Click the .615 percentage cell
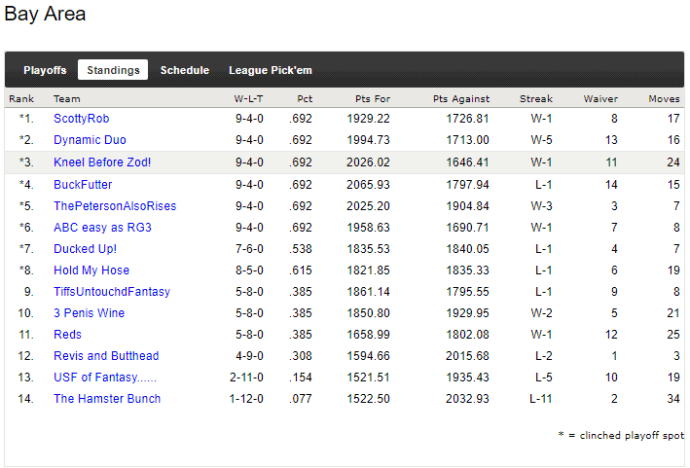This screenshot has height=468, width=690. tap(301, 270)
